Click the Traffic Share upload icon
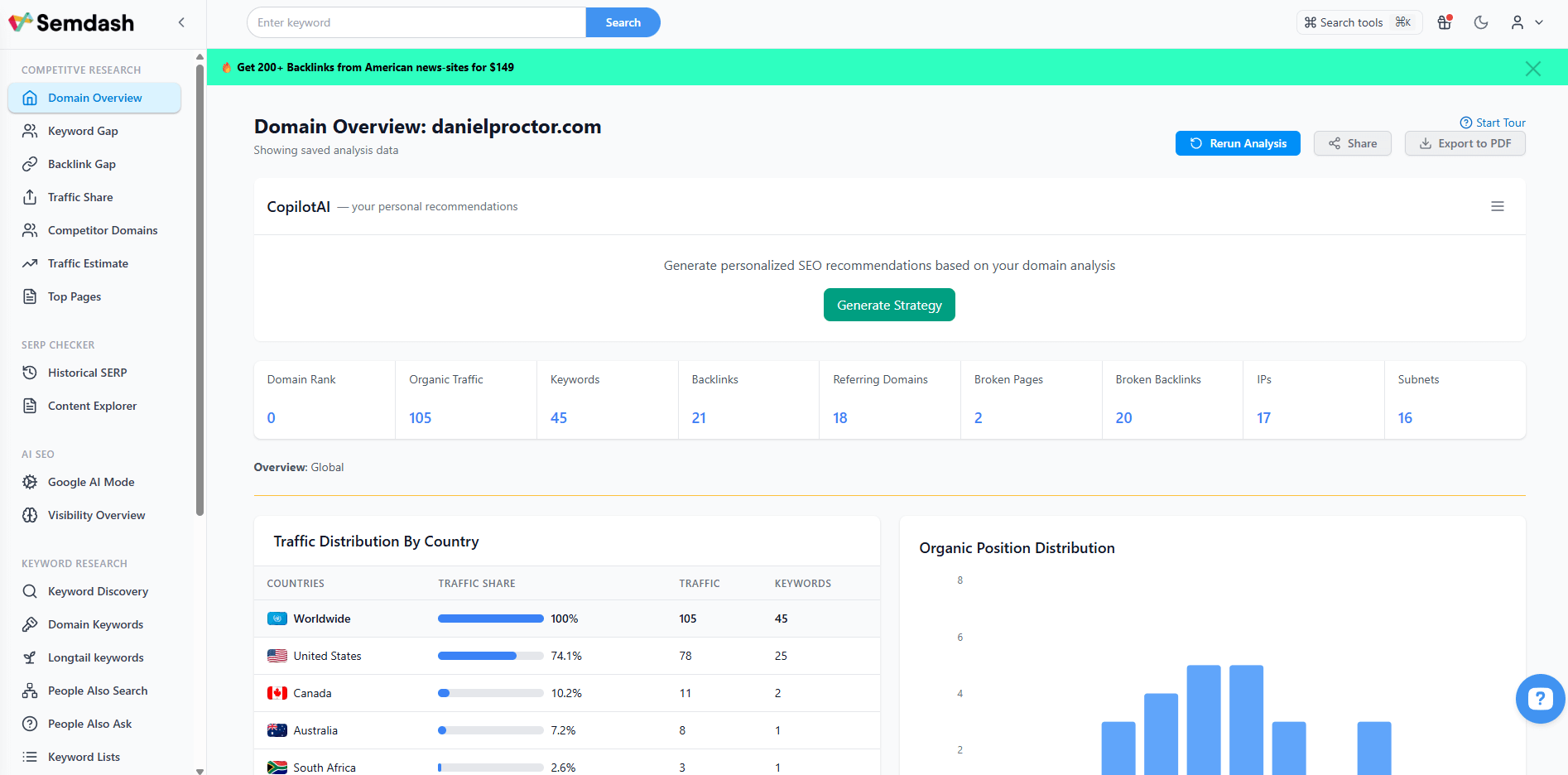This screenshot has height=775, width=1568. tap(30, 197)
